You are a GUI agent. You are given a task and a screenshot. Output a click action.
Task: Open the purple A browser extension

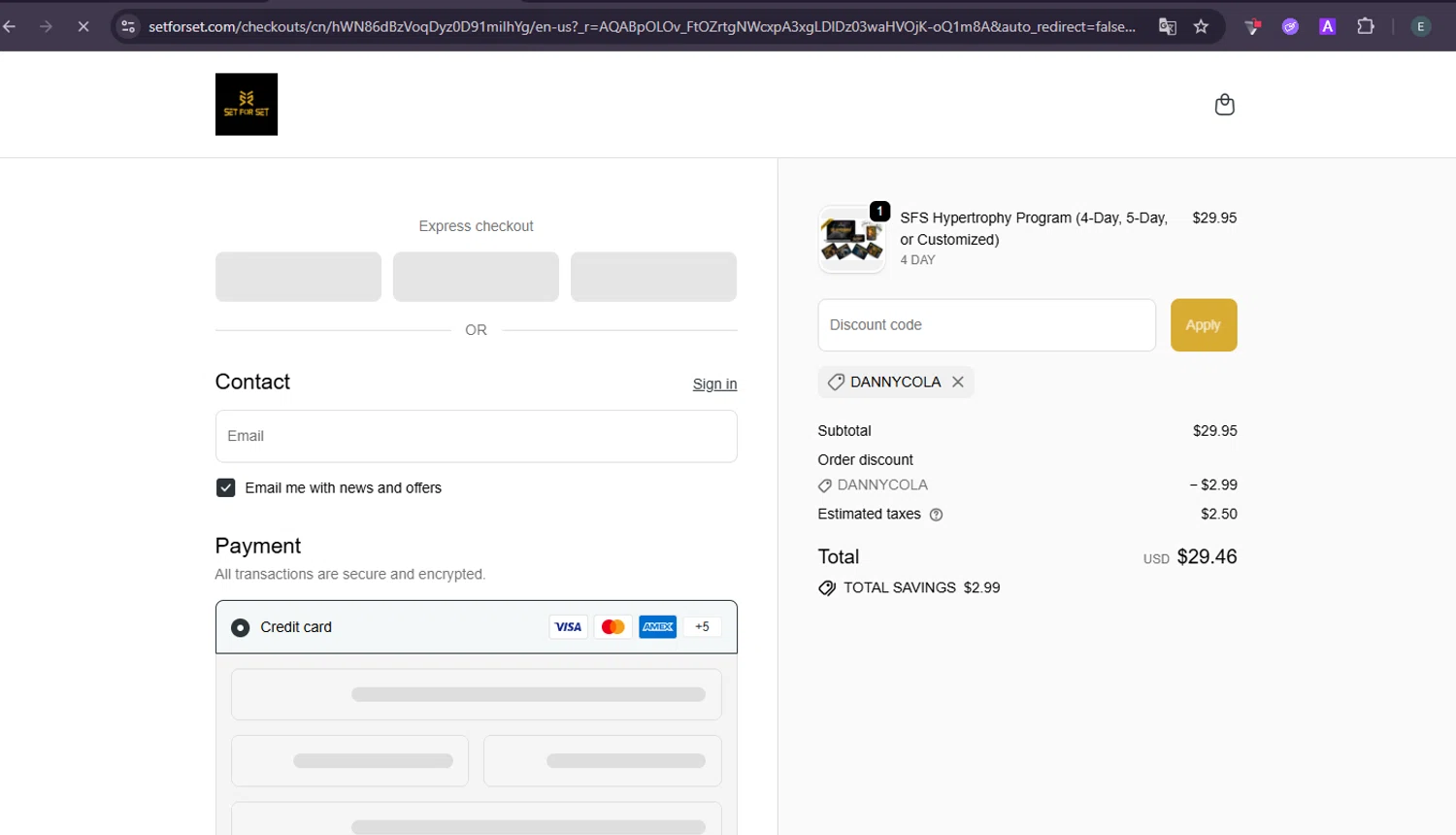[x=1327, y=26]
